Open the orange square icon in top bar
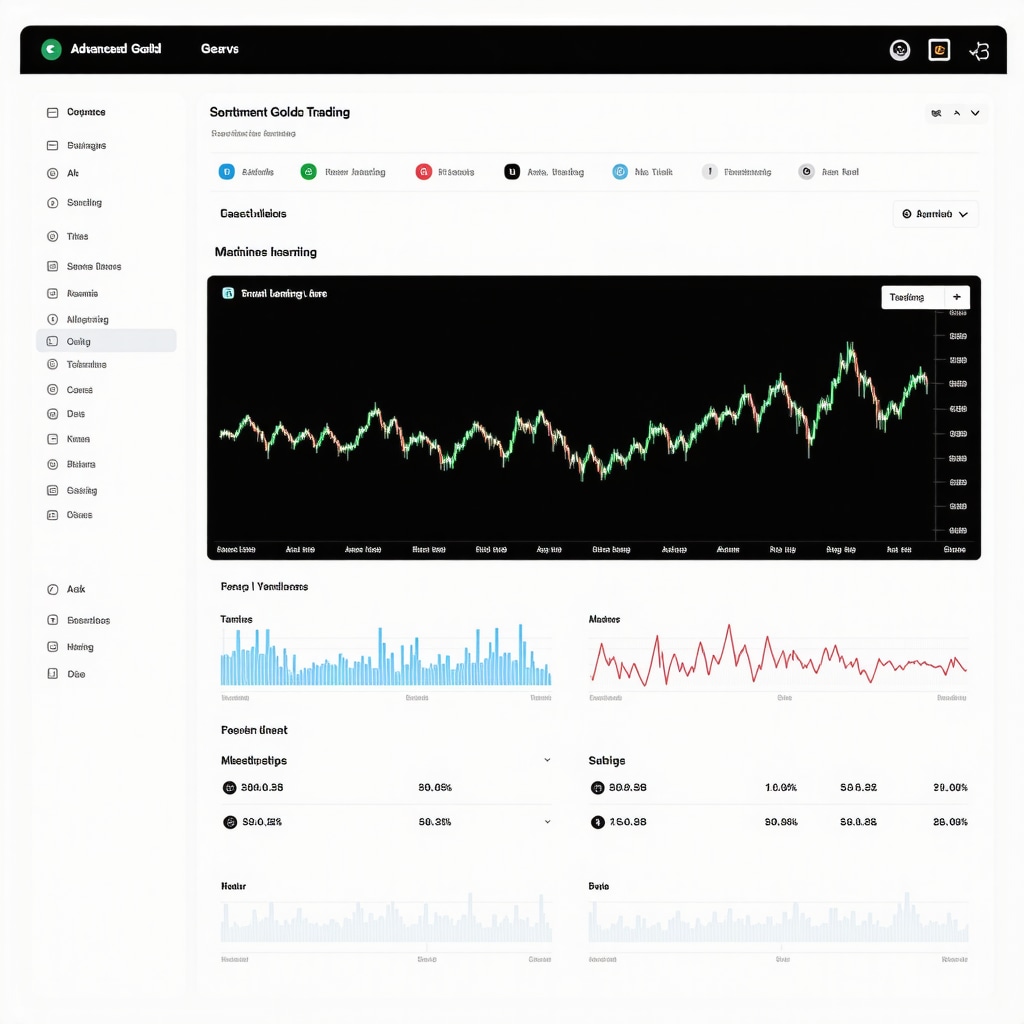 click(939, 50)
